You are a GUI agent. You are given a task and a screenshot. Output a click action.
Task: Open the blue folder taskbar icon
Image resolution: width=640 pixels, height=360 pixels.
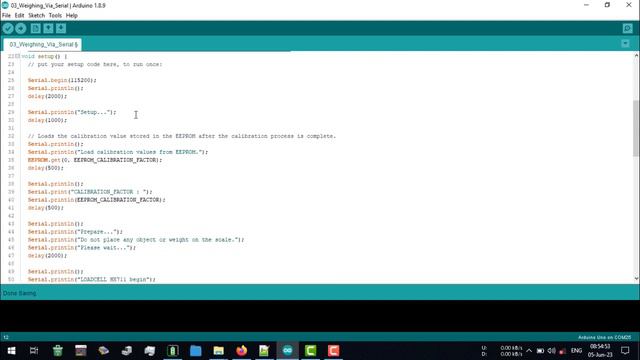(x=196, y=351)
